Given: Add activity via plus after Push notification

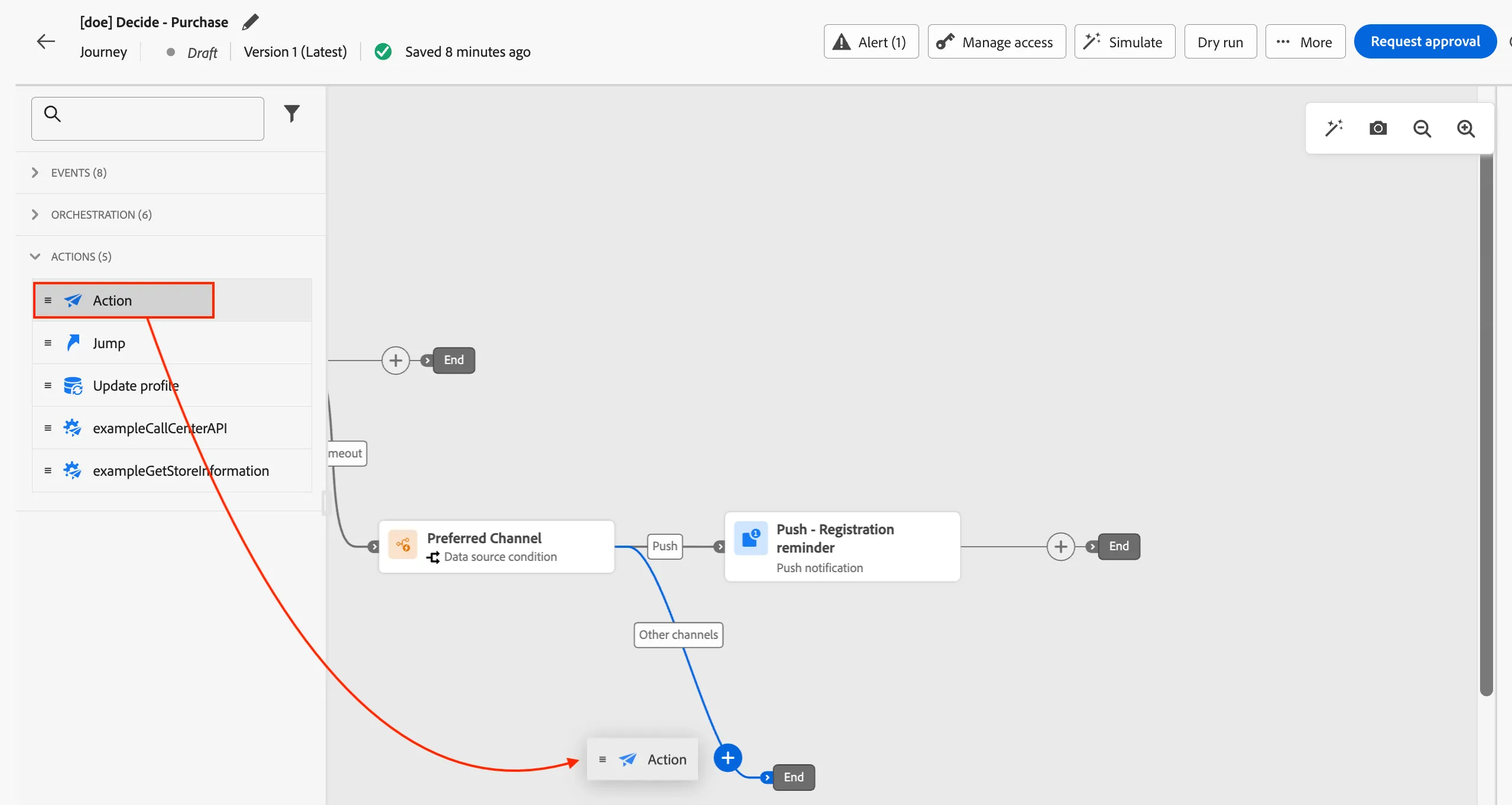Looking at the screenshot, I should tap(1060, 547).
